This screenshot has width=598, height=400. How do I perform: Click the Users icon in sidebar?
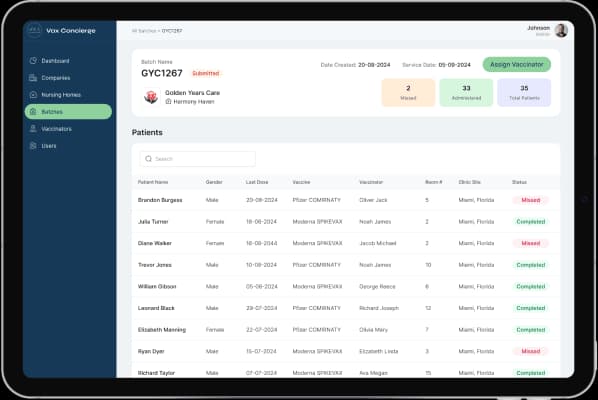(33, 146)
